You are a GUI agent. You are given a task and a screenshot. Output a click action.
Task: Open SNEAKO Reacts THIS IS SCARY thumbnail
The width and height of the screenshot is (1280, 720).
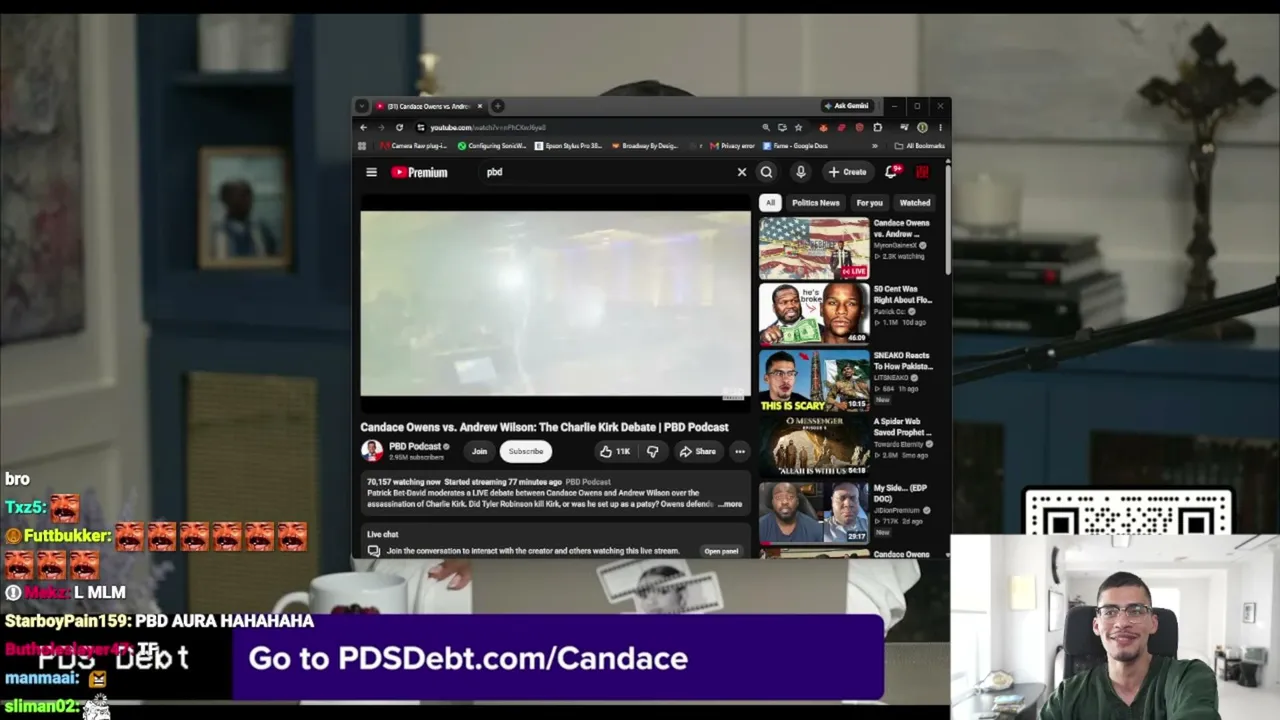(814, 380)
